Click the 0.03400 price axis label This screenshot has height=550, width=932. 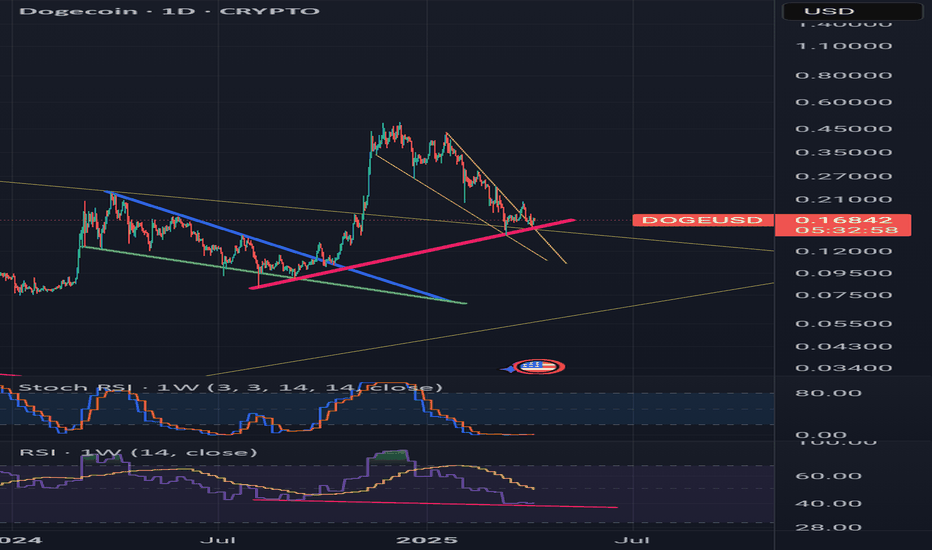843,368
